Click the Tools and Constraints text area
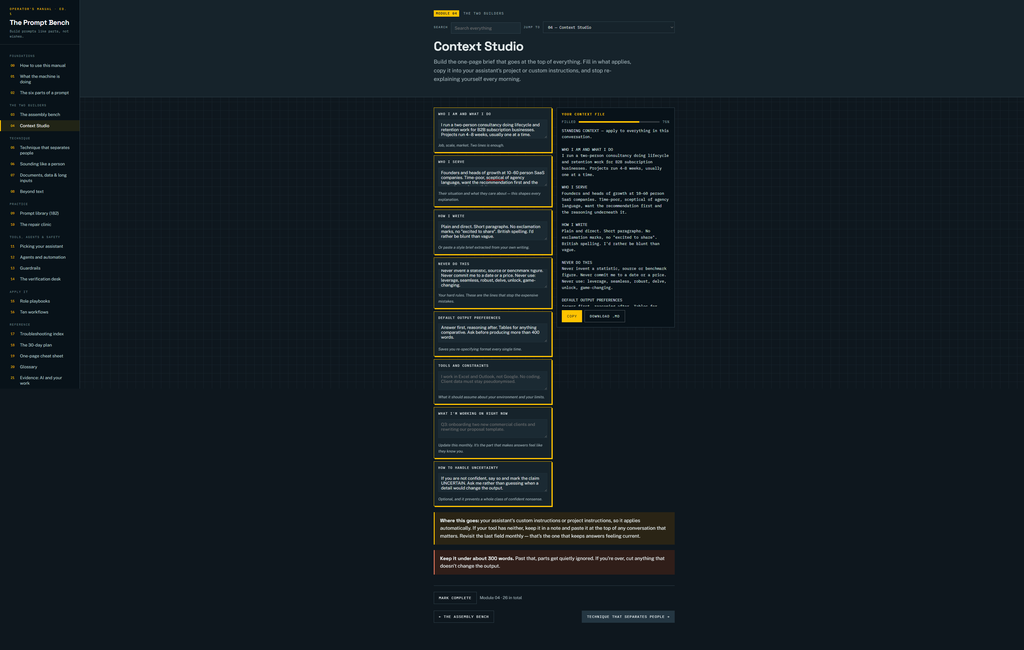The height and width of the screenshot is (650, 1024). [x=492, y=382]
